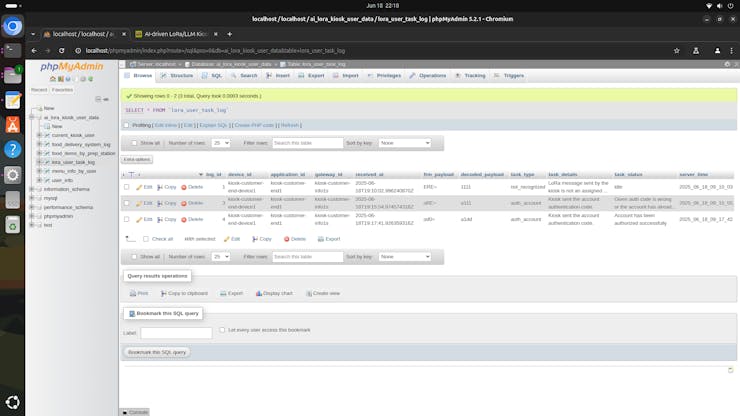Screen dimensions: 740x416
Task: Open the top Sort by key dropdown
Action: click(404, 143)
